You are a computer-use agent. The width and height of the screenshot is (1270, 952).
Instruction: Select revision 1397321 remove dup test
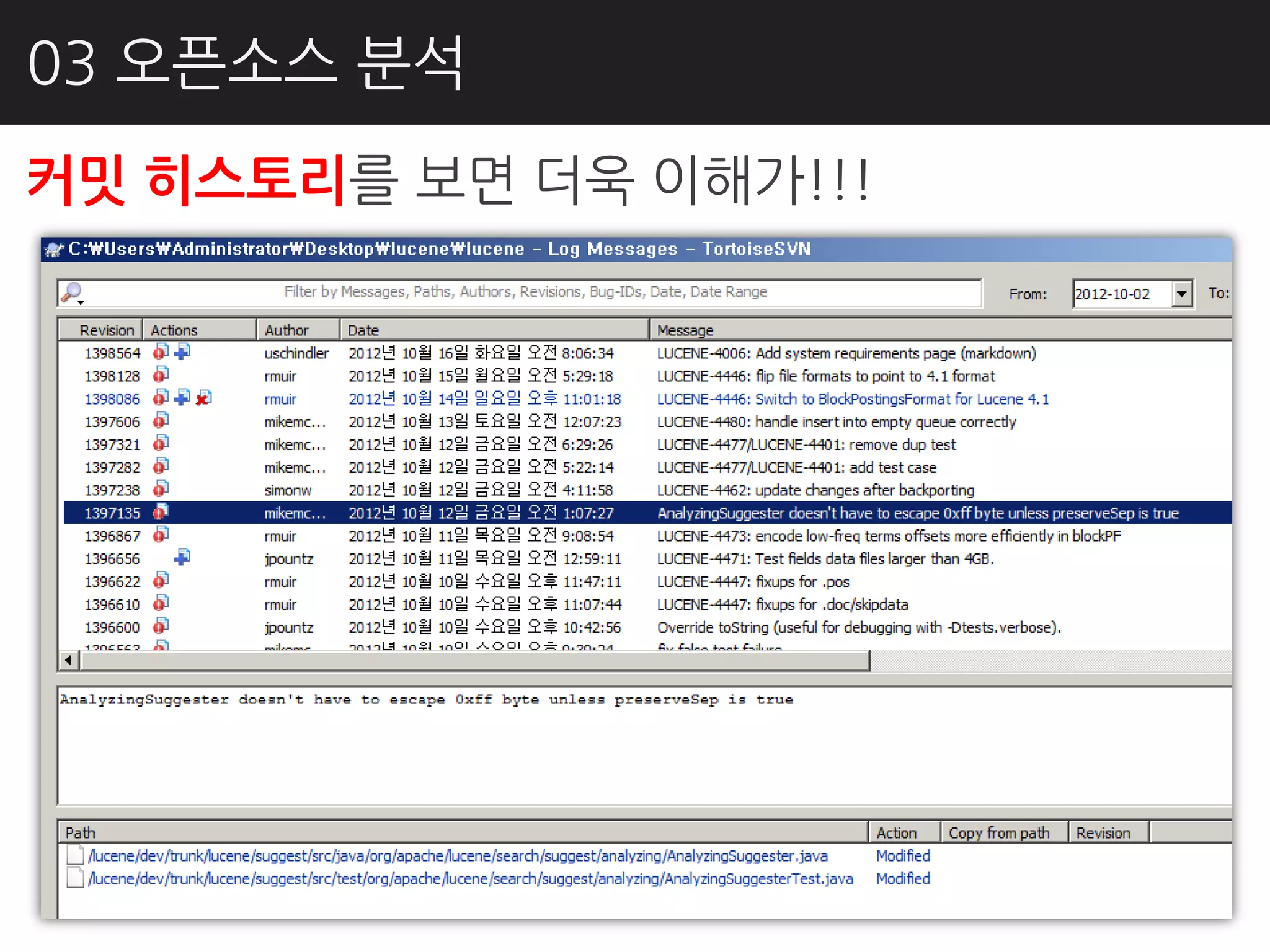647,444
